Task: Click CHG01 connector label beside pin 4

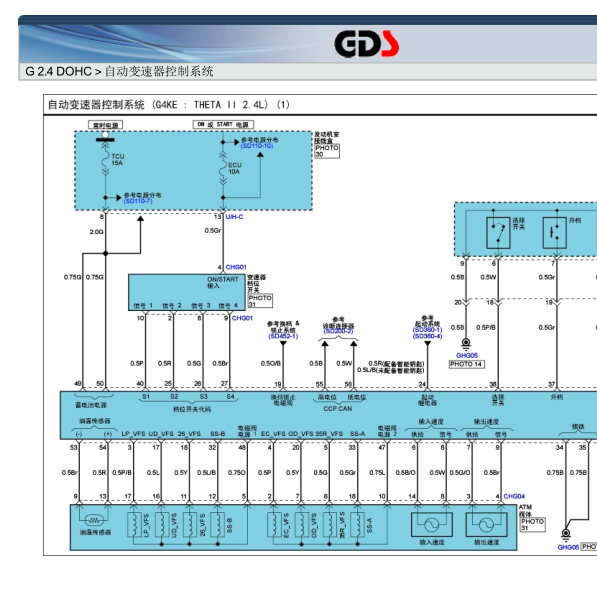Action: [x=236, y=267]
